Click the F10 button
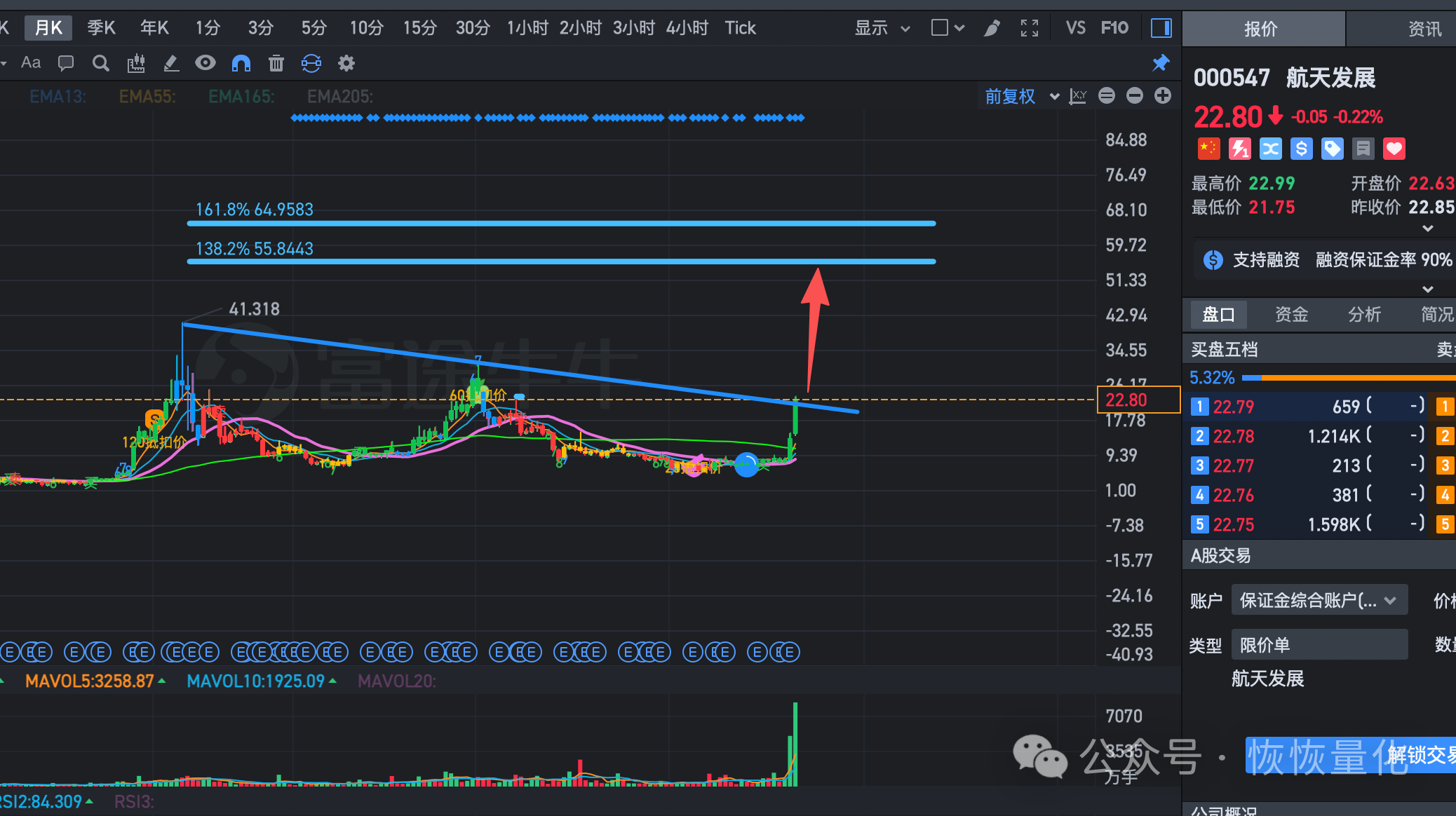 [x=1114, y=28]
